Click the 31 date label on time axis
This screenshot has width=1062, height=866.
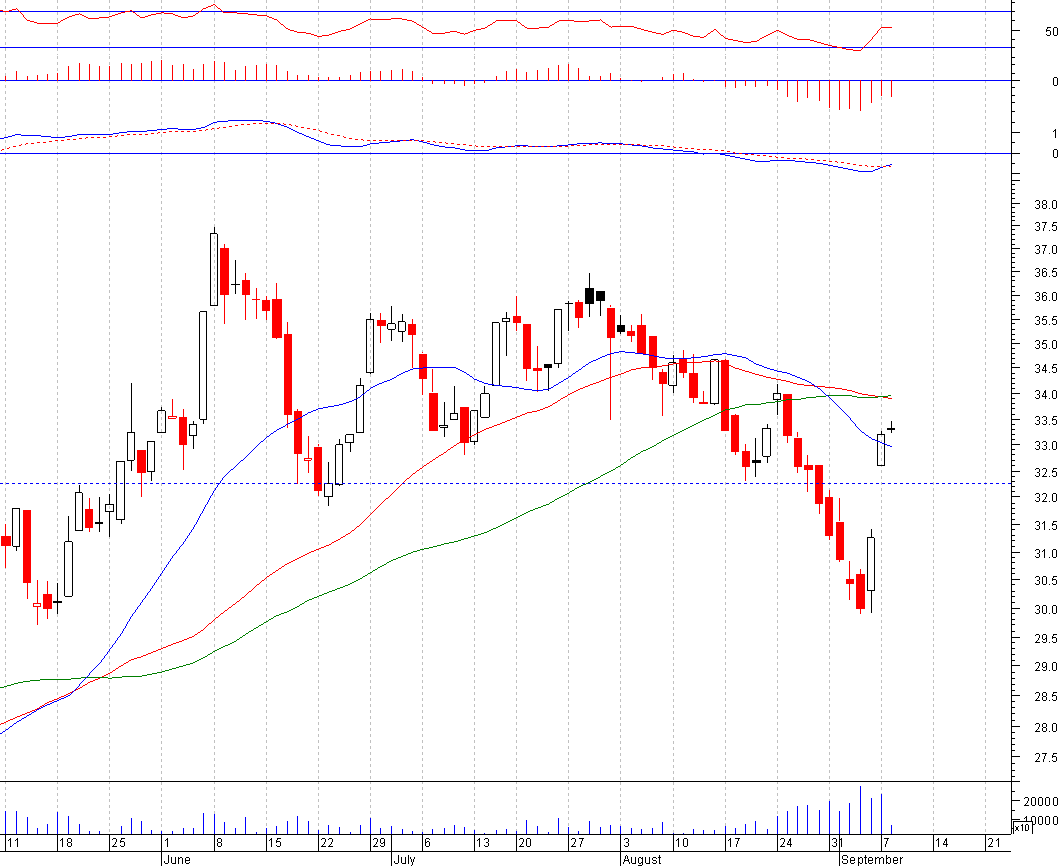click(x=838, y=843)
